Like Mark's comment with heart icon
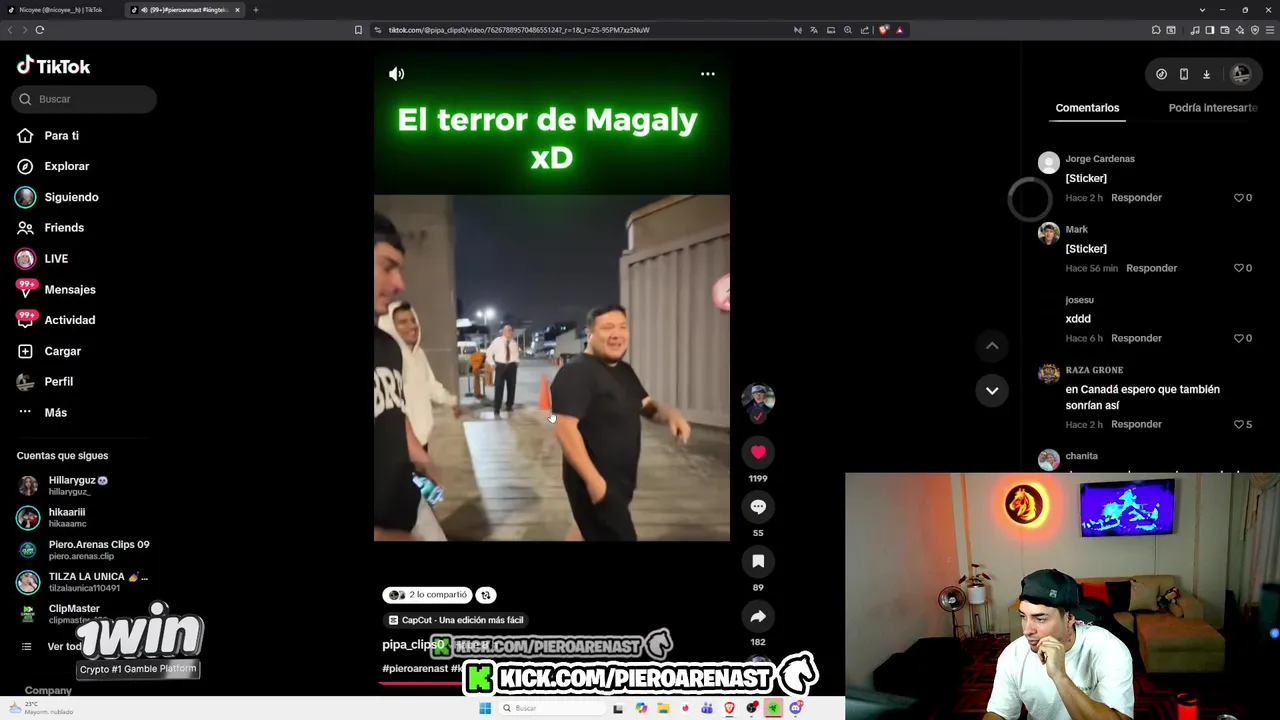1280x720 pixels. (1239, 268)
